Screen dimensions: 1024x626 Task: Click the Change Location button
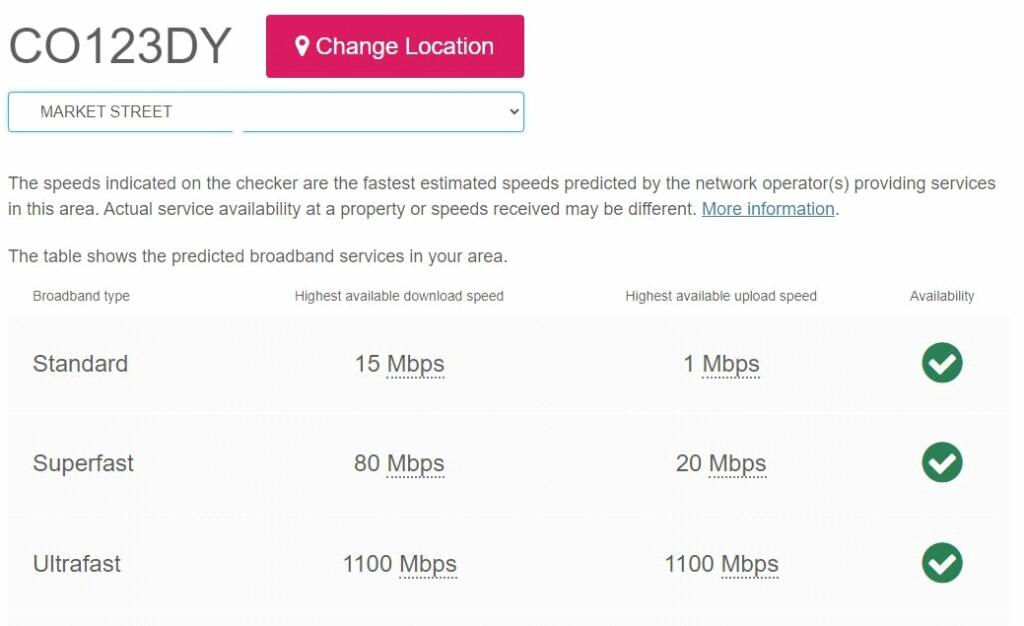coord(394,46)
